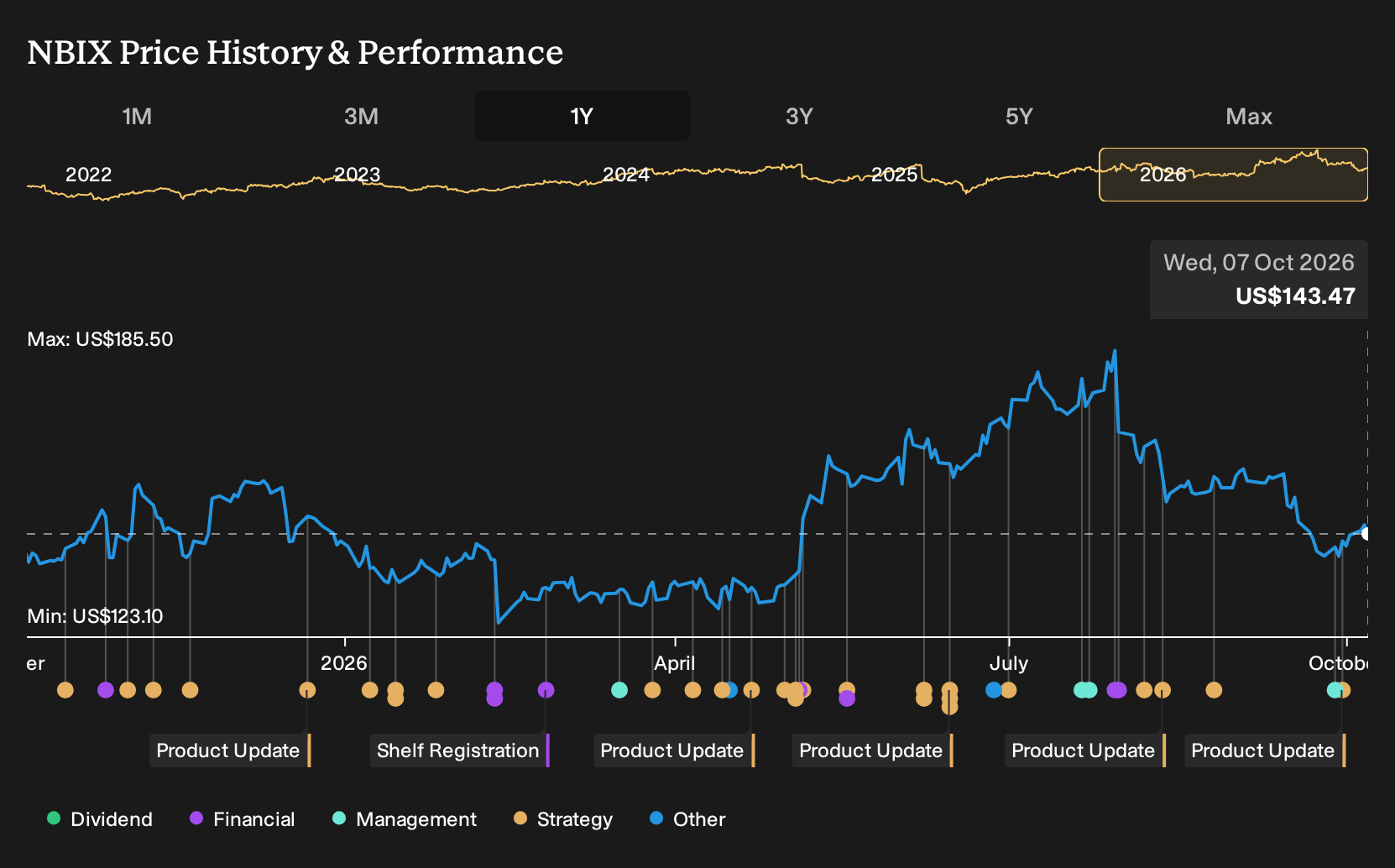Click the 'Min: US$123.10' label
This screenshot has height=868, width=1395.
pyautogui.click(x=95, y=616)
